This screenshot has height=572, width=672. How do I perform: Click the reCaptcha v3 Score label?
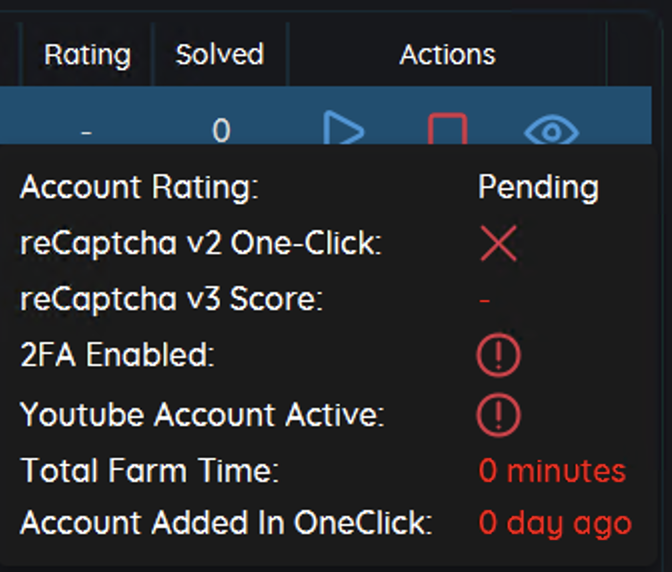pyautogui.click(x=171, y=299)
